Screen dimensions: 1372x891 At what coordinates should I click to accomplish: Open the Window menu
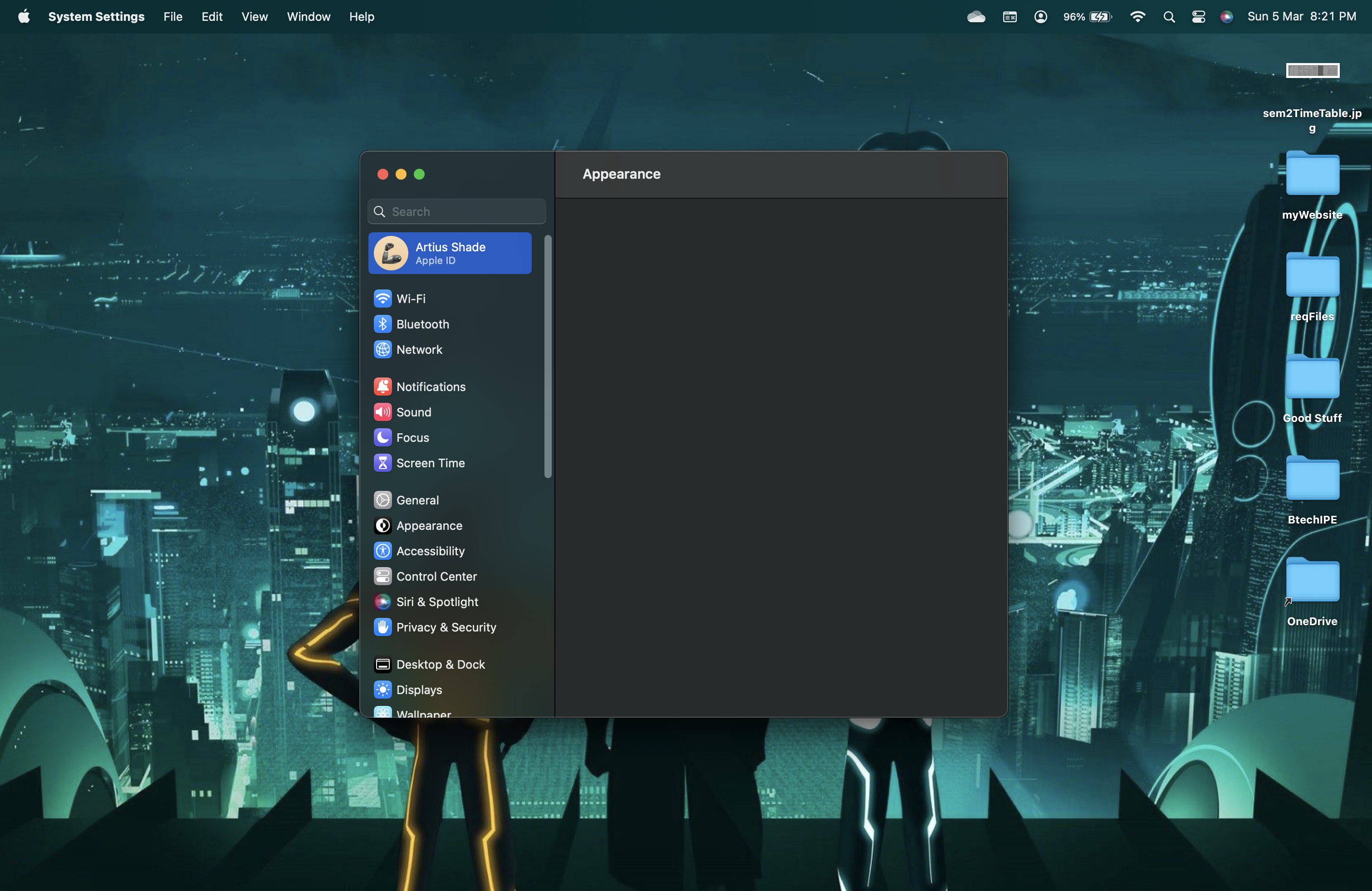309,17
